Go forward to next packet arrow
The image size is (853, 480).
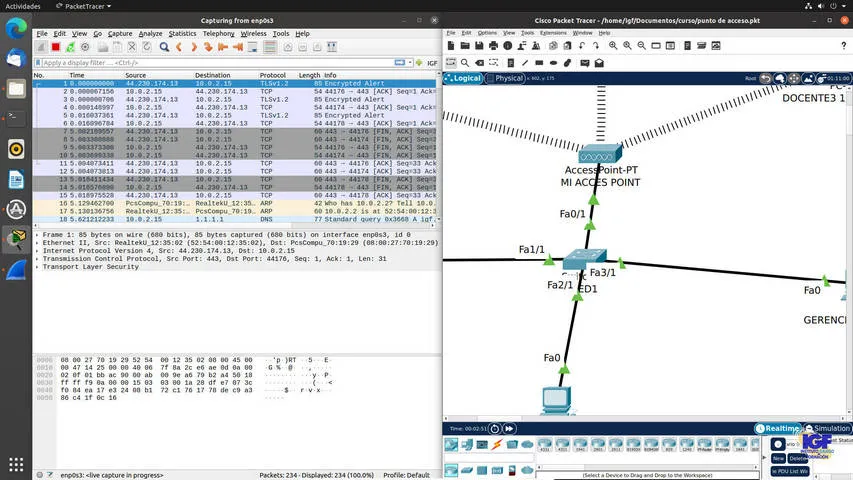[x=194, y=47]
